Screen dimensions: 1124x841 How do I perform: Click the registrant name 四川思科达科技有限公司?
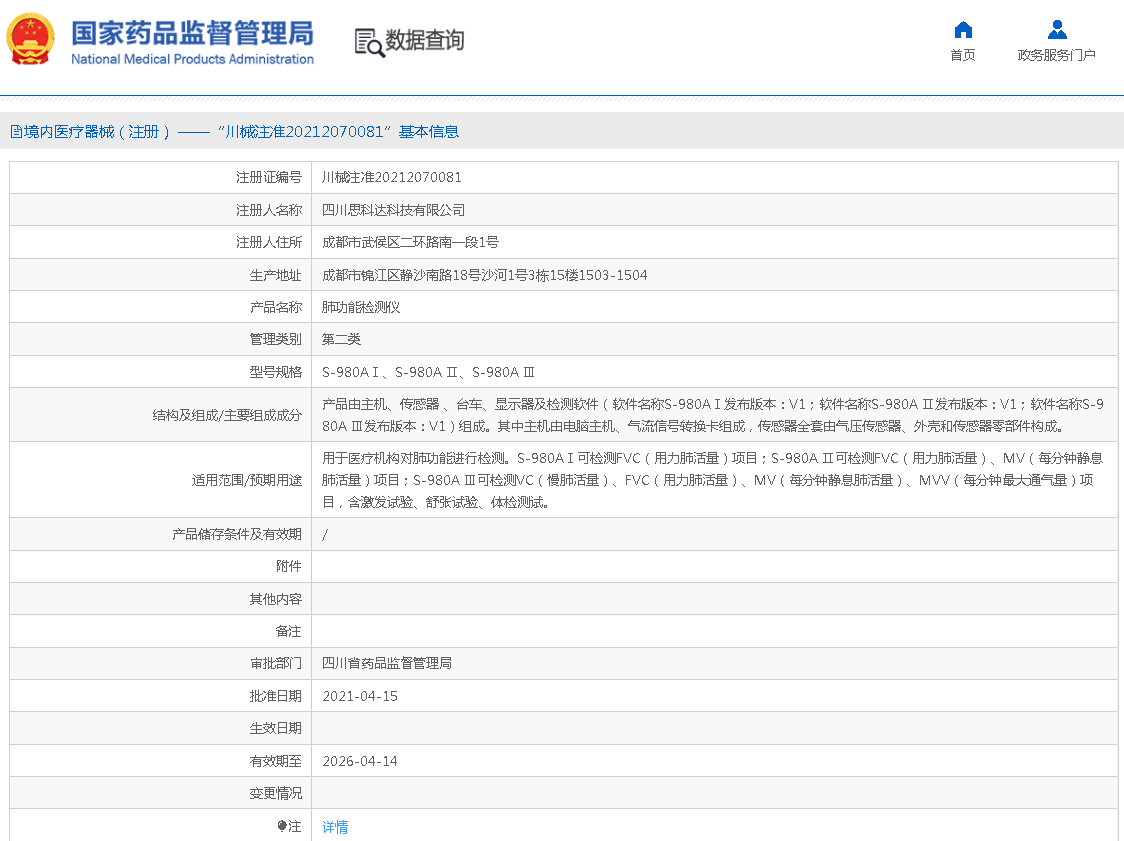393,210
